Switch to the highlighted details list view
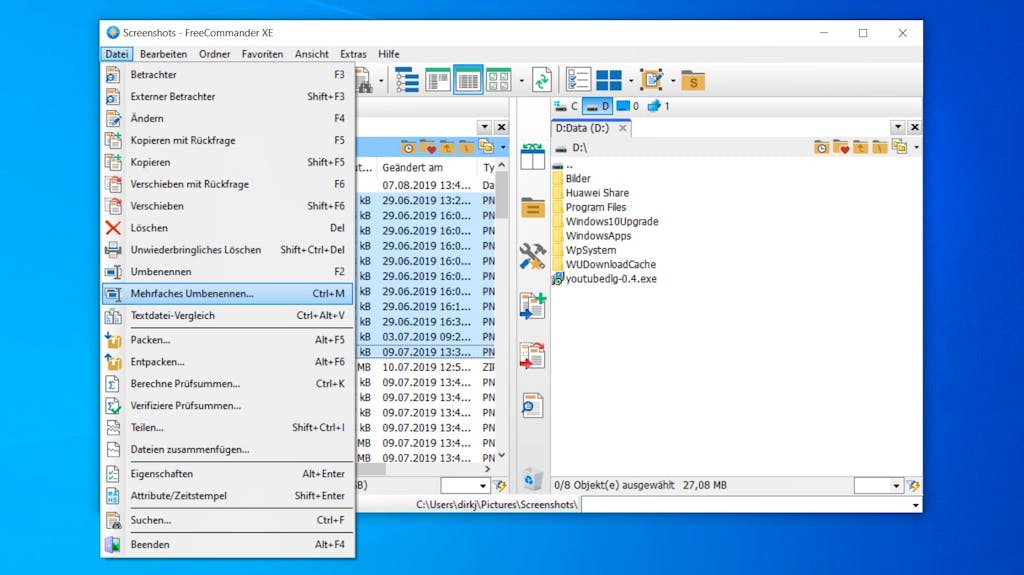This screenshot has height=575, width=1024. 468,81
